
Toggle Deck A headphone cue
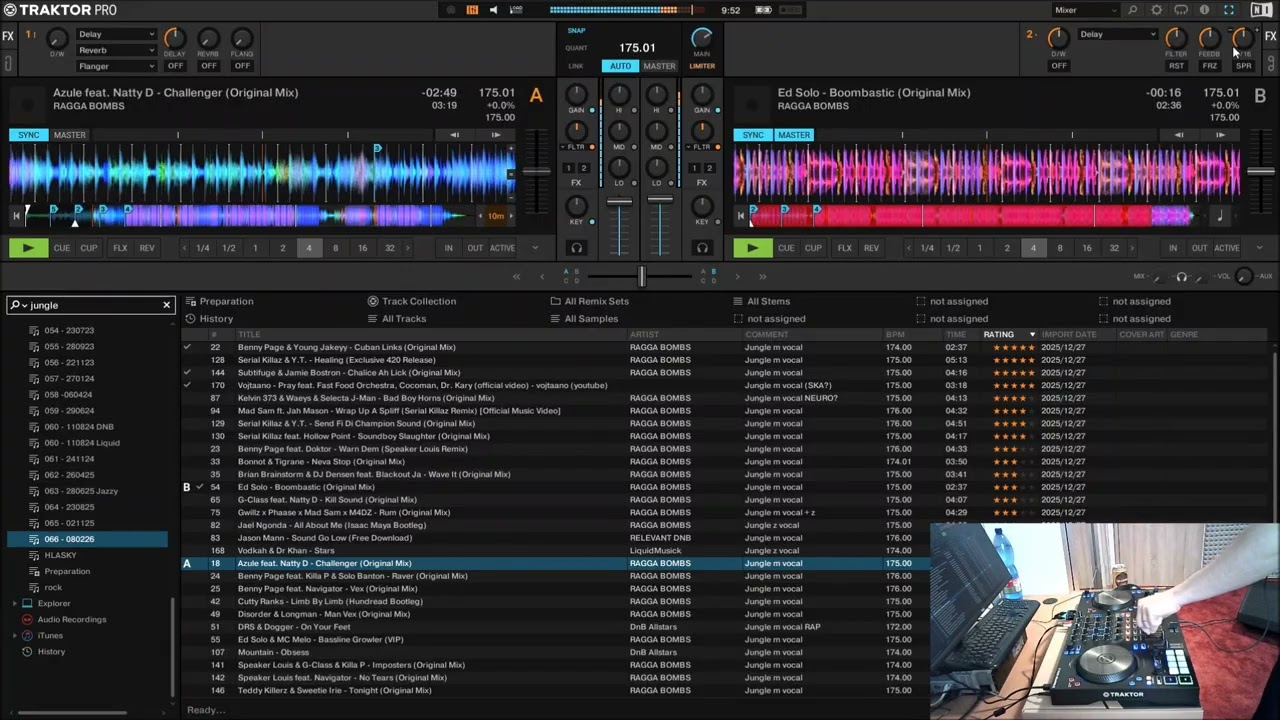[576, 248]
